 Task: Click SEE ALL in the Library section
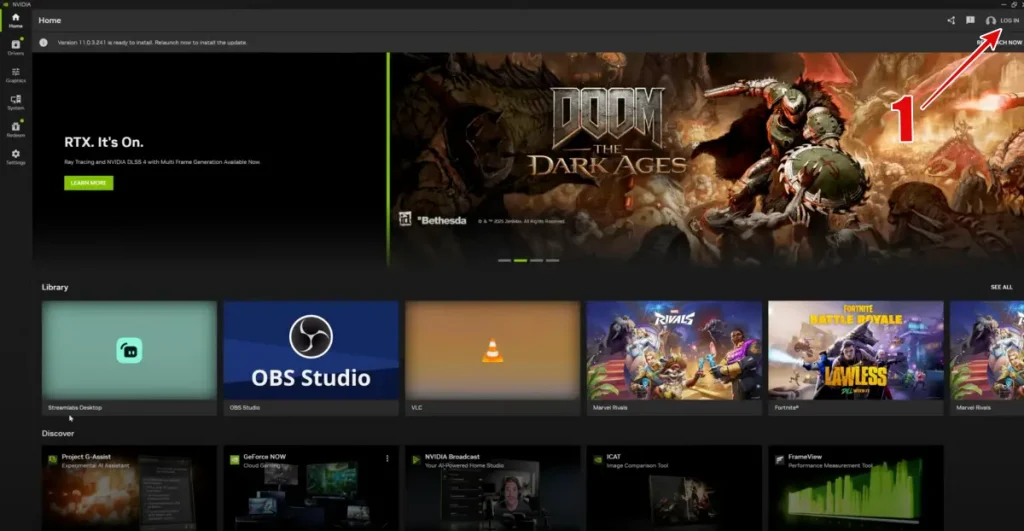[x=1001, y=287]
